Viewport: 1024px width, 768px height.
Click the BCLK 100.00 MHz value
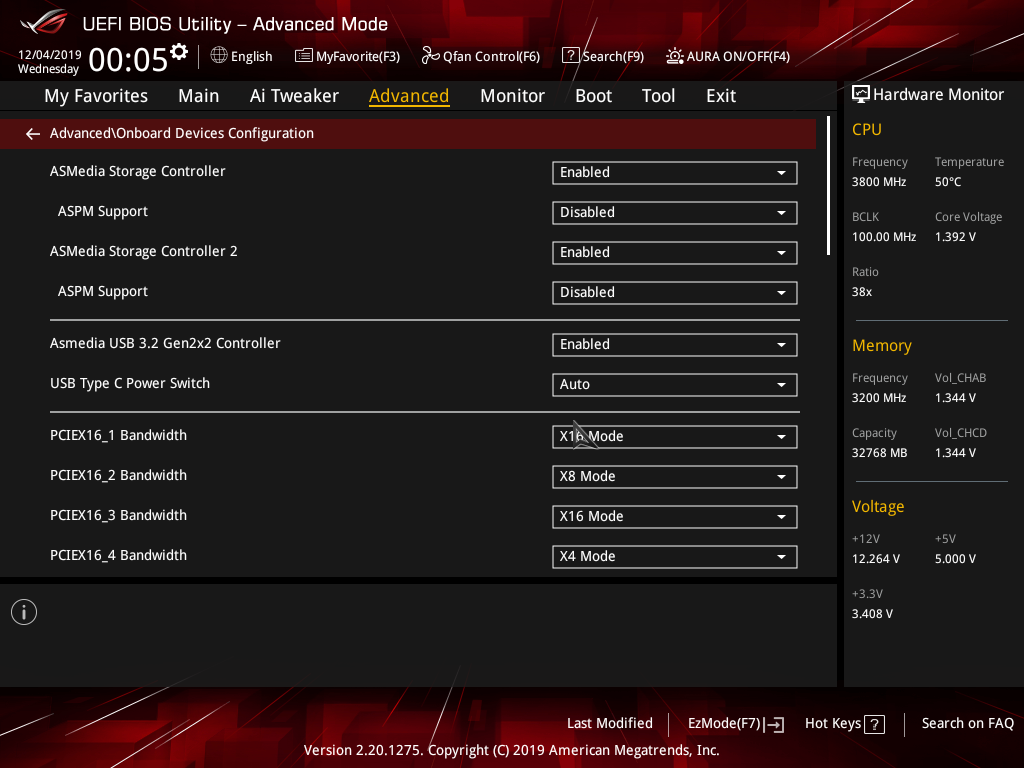pyautogui.click(x=884, y=237)
